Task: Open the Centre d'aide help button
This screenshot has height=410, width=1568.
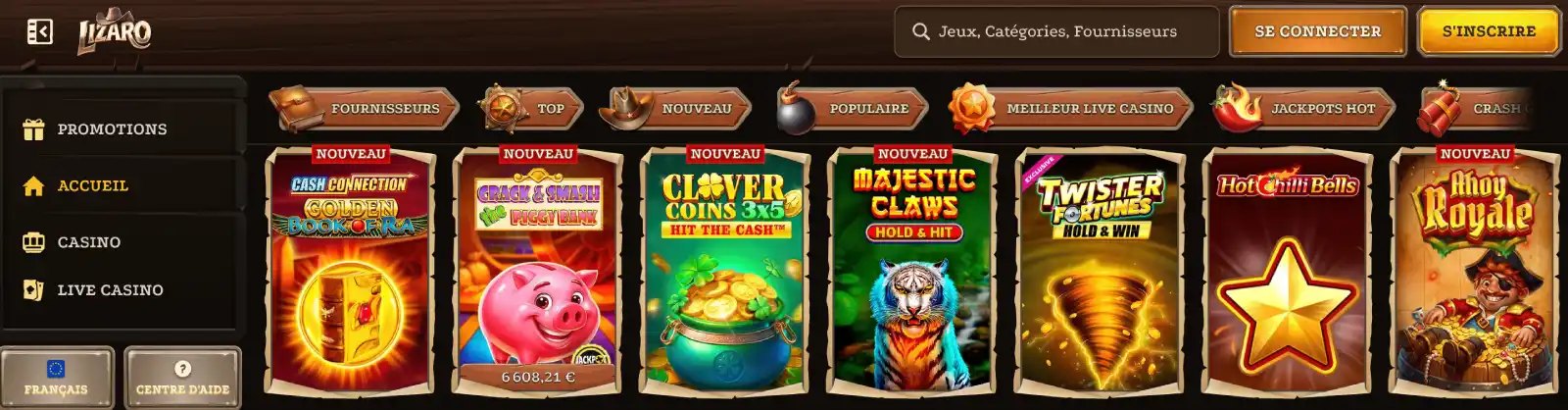Action: coord(182,378)
